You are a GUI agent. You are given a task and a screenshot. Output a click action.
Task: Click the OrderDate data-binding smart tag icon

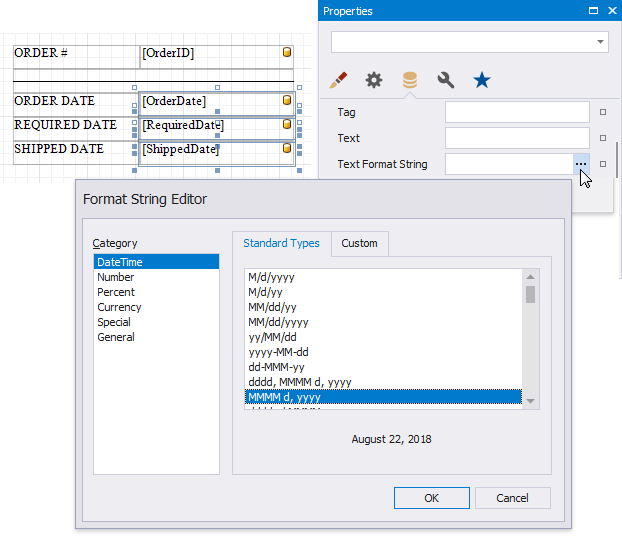[x=287, y=101]
